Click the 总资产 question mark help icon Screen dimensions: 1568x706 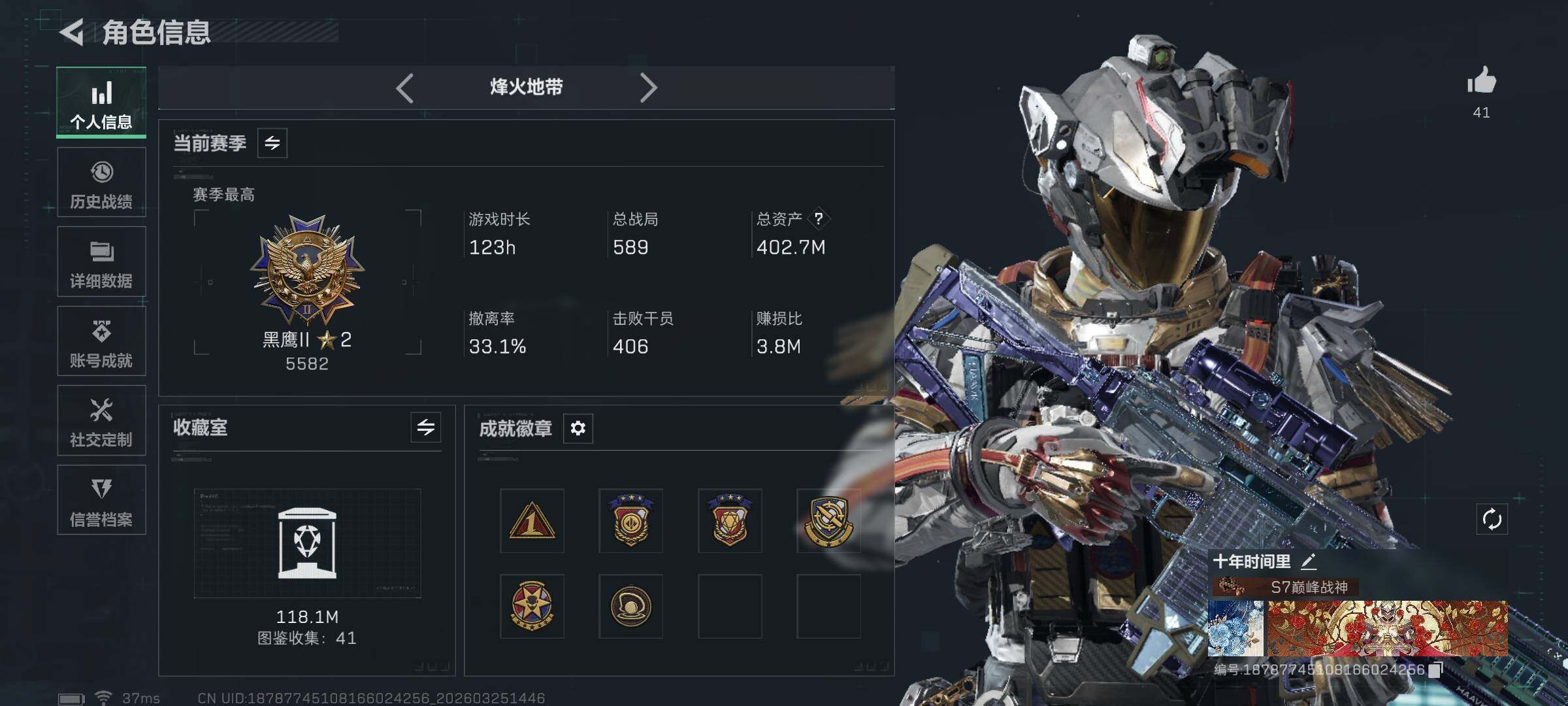pos(819,218)
